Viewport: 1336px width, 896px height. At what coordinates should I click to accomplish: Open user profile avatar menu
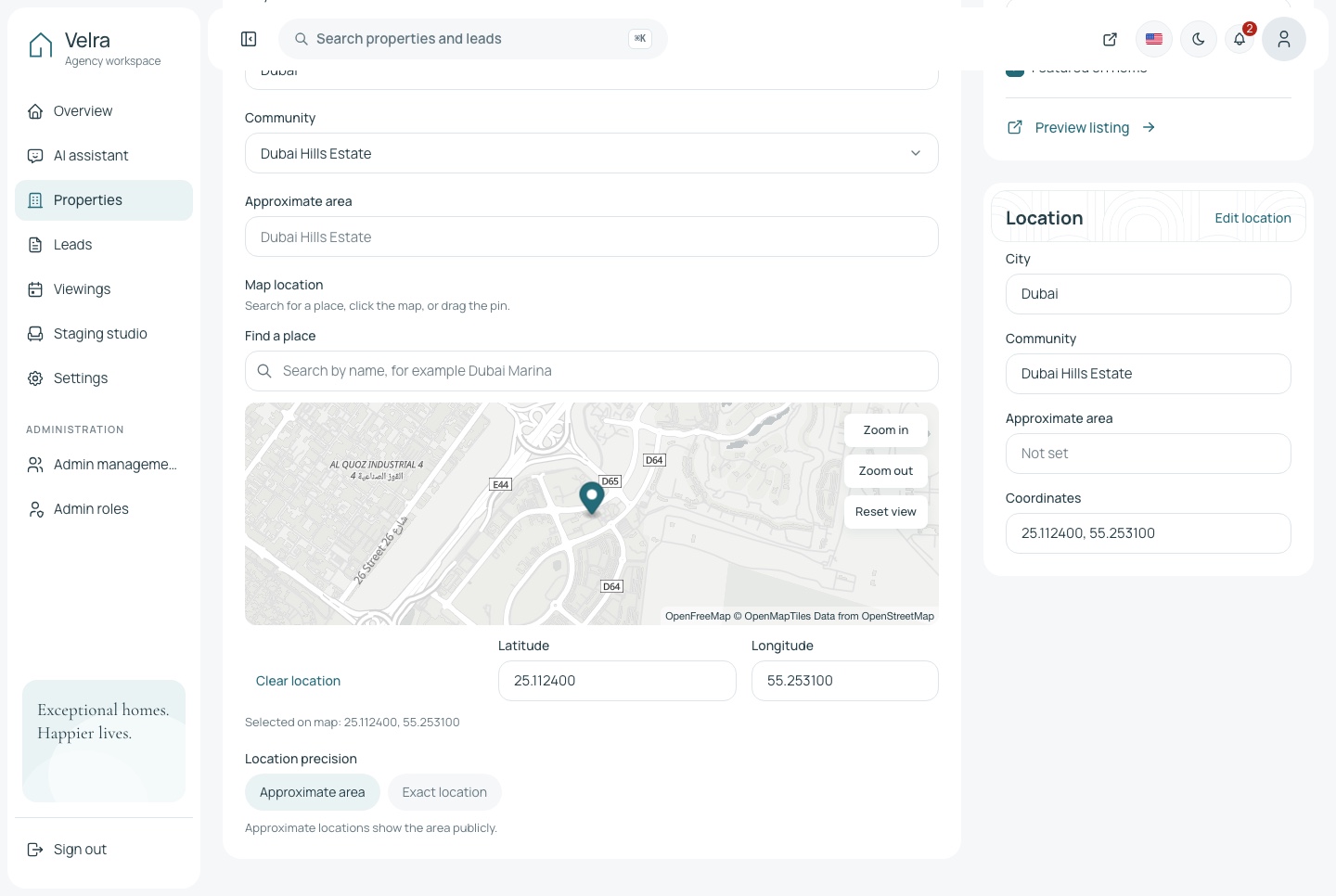1284,39
